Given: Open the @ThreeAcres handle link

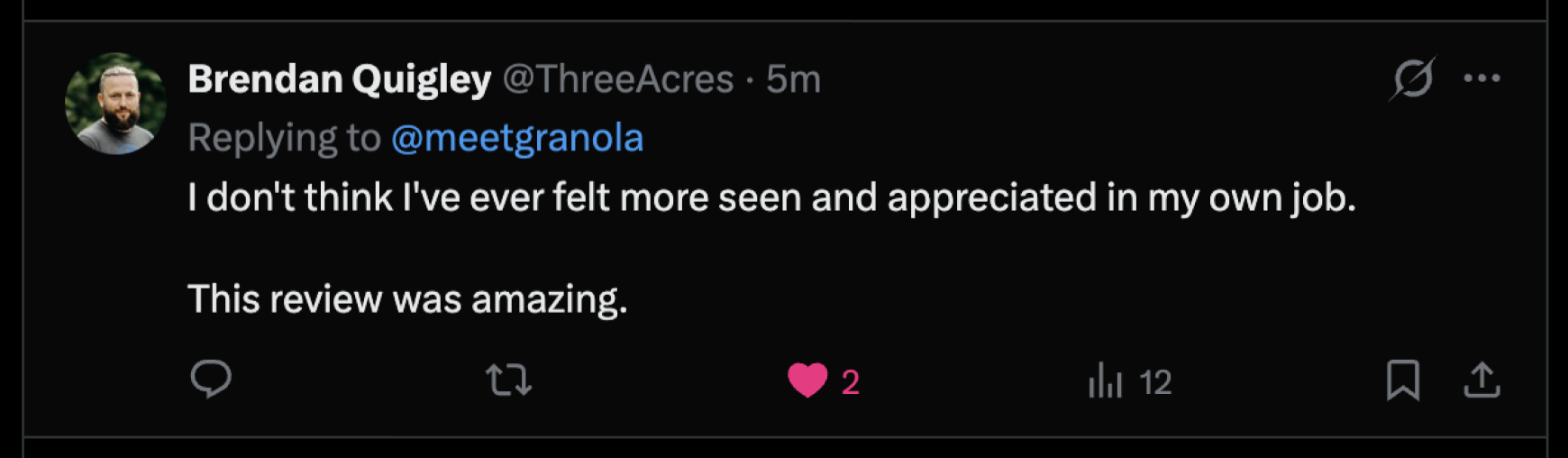Looking at the screenshot, I should (618, 79).
